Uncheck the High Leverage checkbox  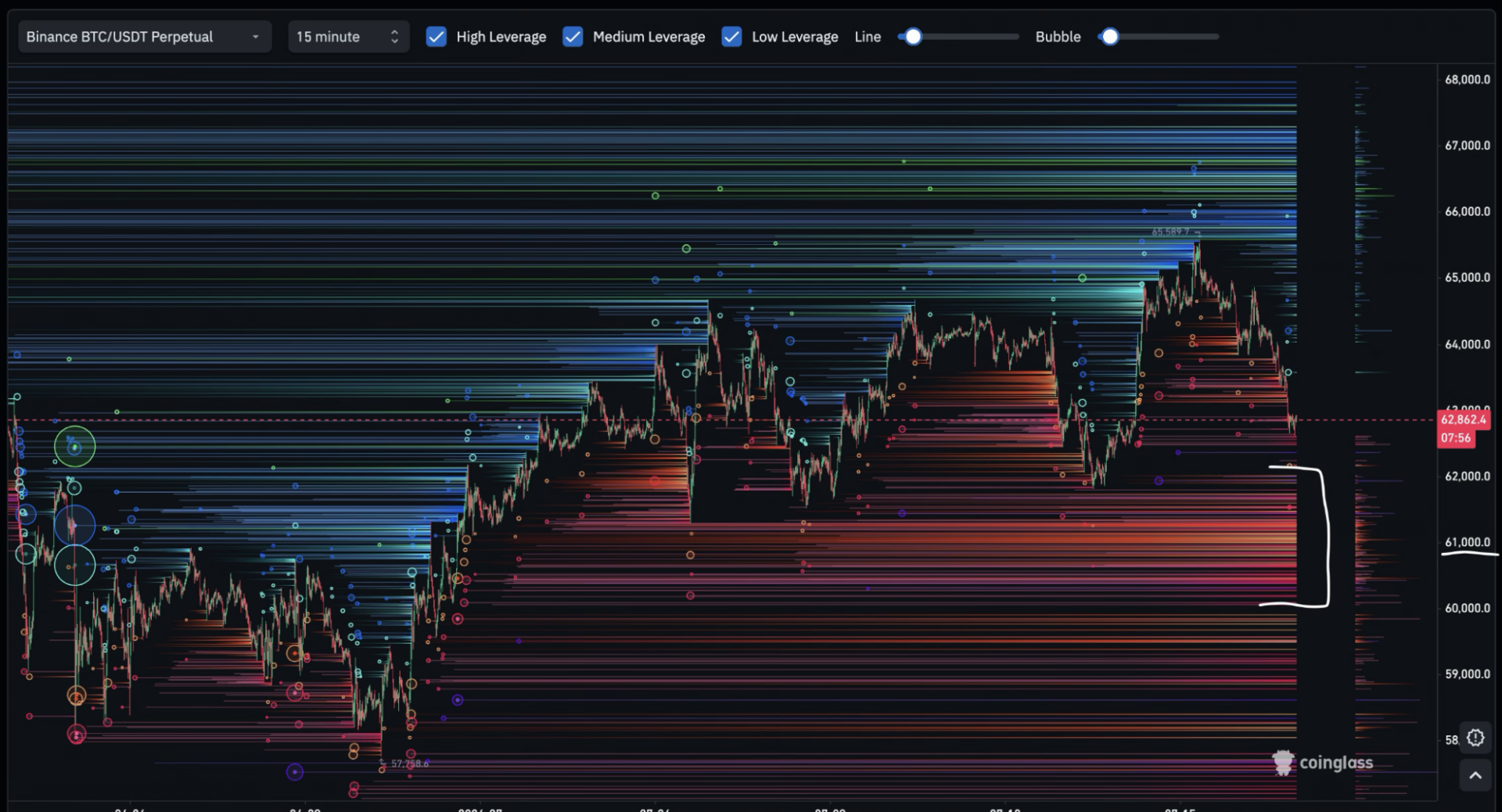tap(436, 37)
